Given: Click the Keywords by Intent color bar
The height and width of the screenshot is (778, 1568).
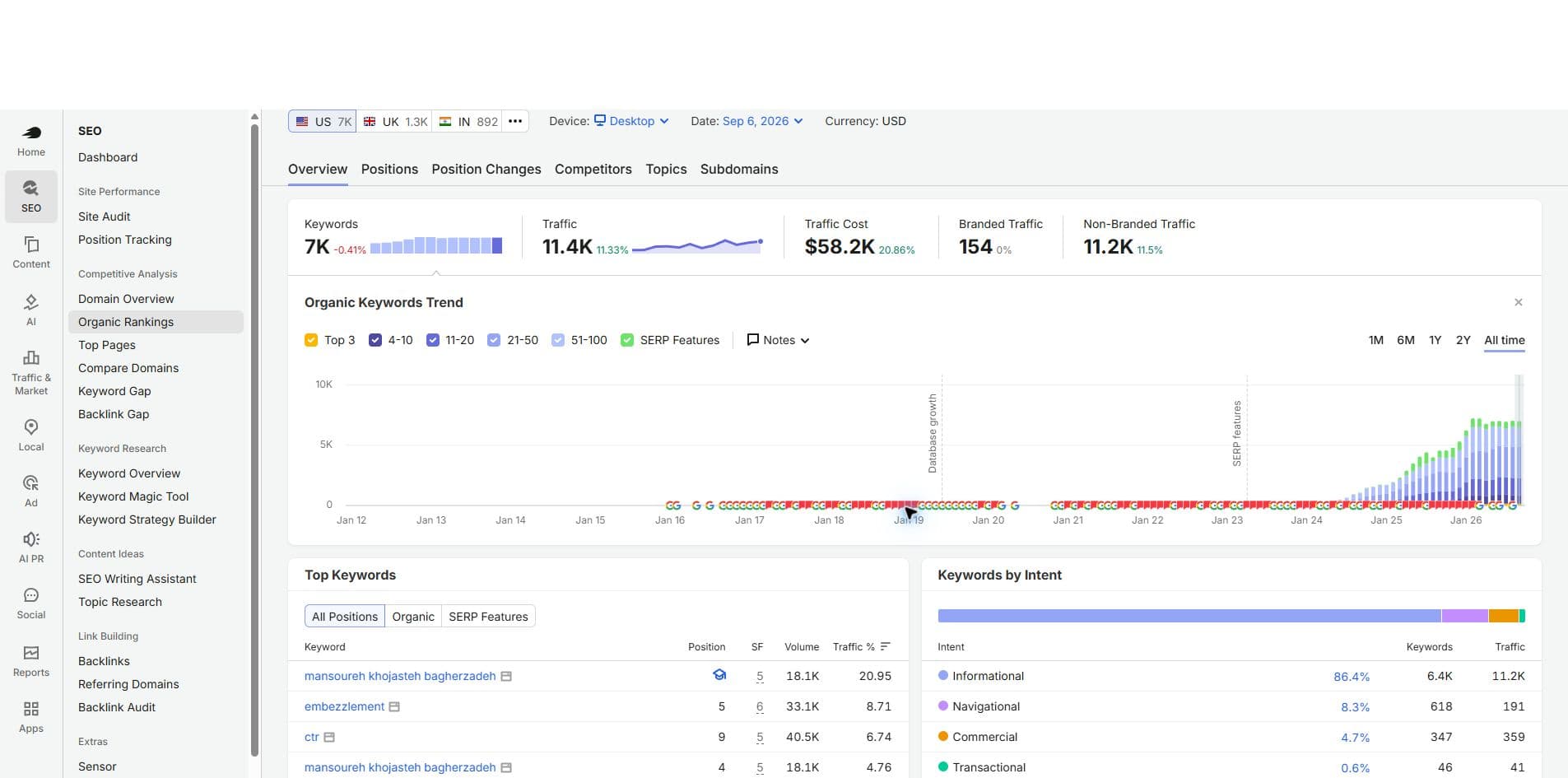Looking at the screenshot, I should (x=1231, y=616).
